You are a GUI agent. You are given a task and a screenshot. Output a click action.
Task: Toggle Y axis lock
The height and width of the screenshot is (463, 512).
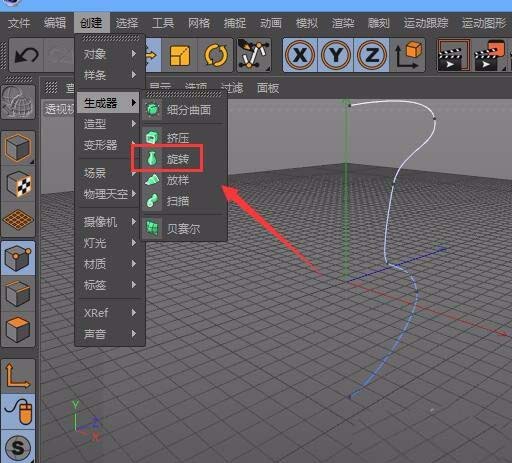[x=336, y=55]
